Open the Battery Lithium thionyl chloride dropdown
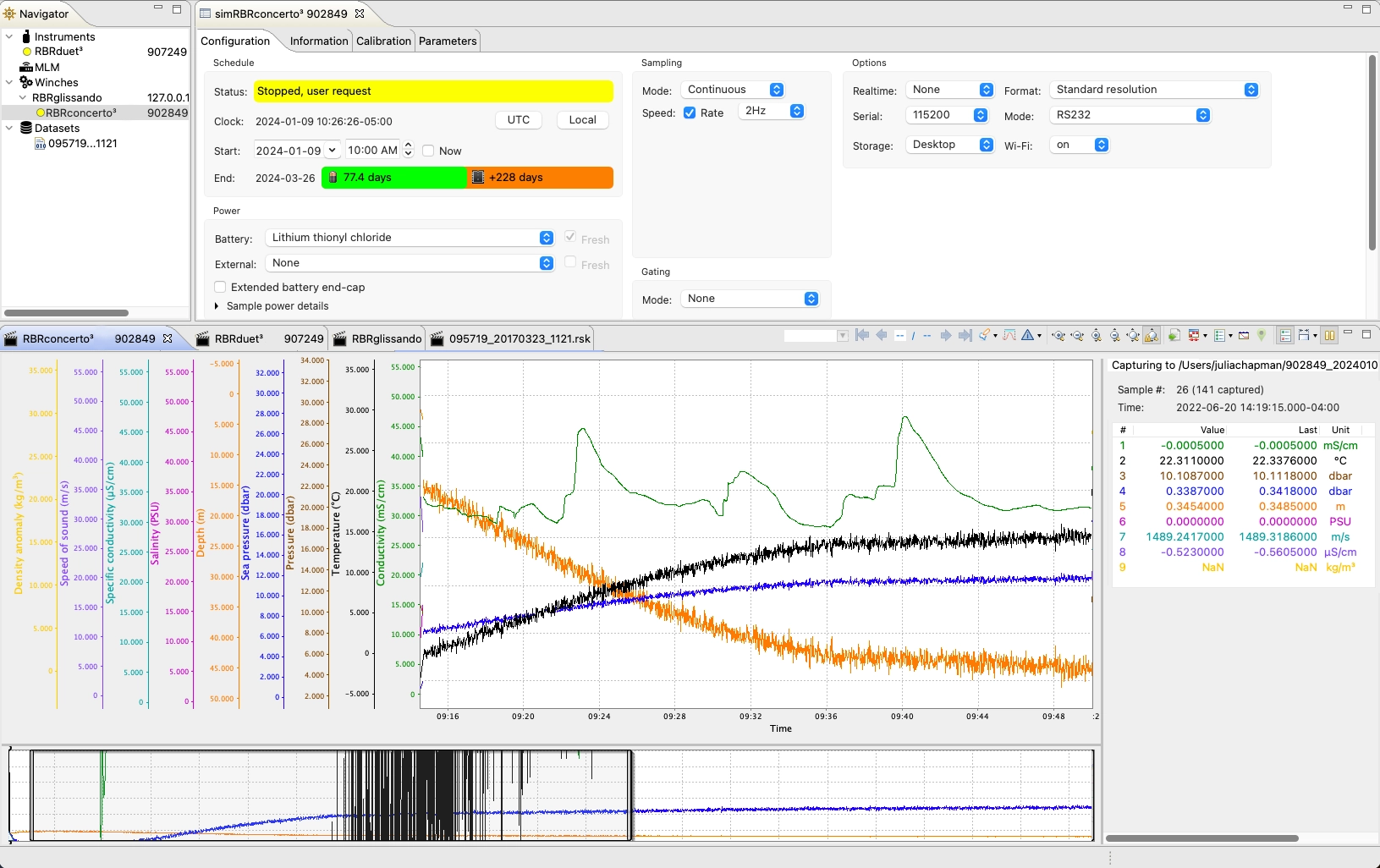Viewport: 1380px width, 868px height. coord(410,238)
